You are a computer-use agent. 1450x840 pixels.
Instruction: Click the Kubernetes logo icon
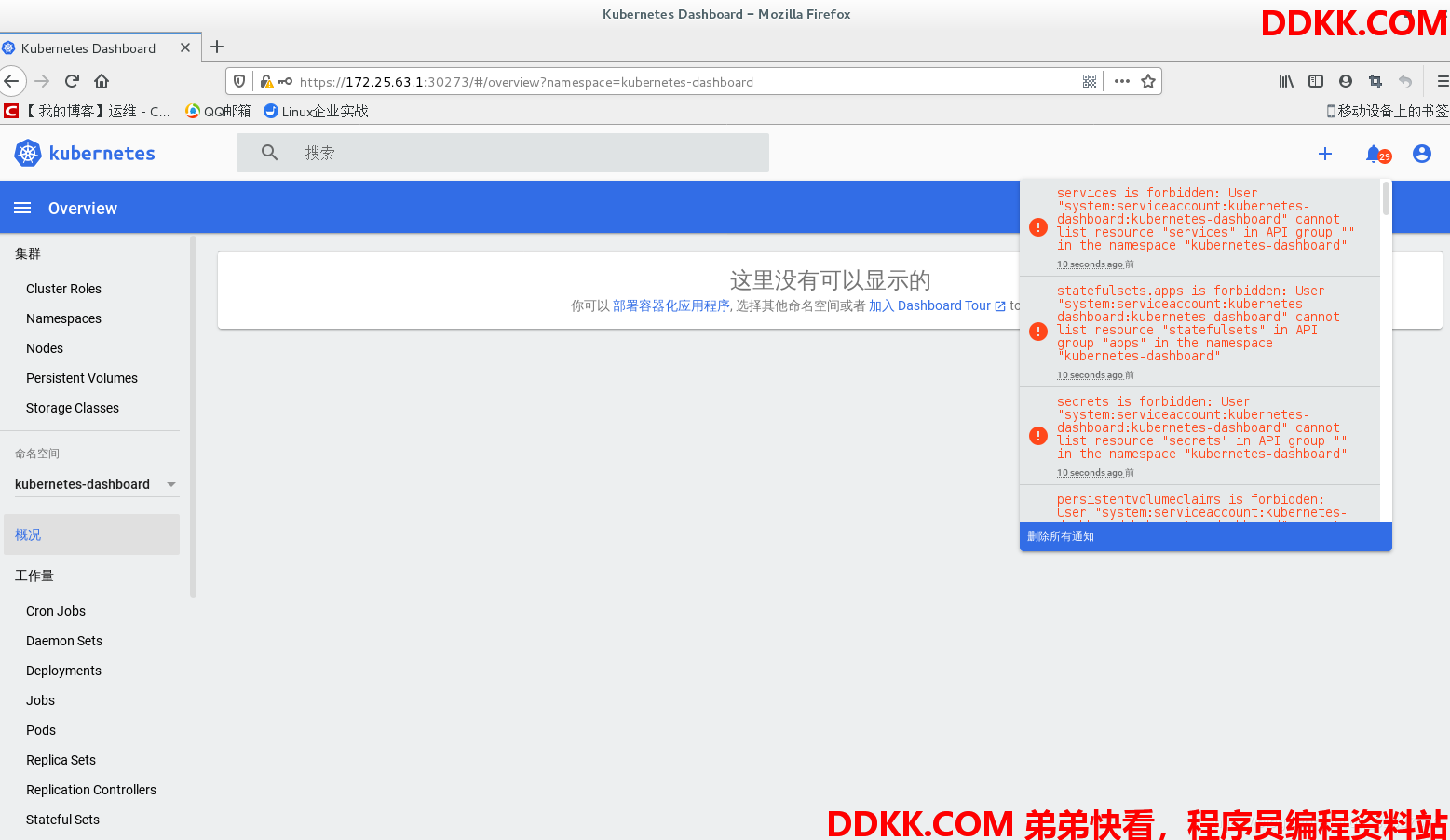pyautogui.click(x=28, y=153)
